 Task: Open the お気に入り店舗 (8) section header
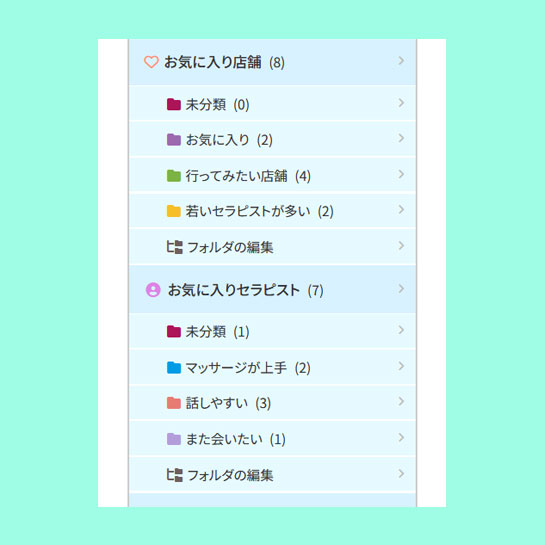pos(272,62)
